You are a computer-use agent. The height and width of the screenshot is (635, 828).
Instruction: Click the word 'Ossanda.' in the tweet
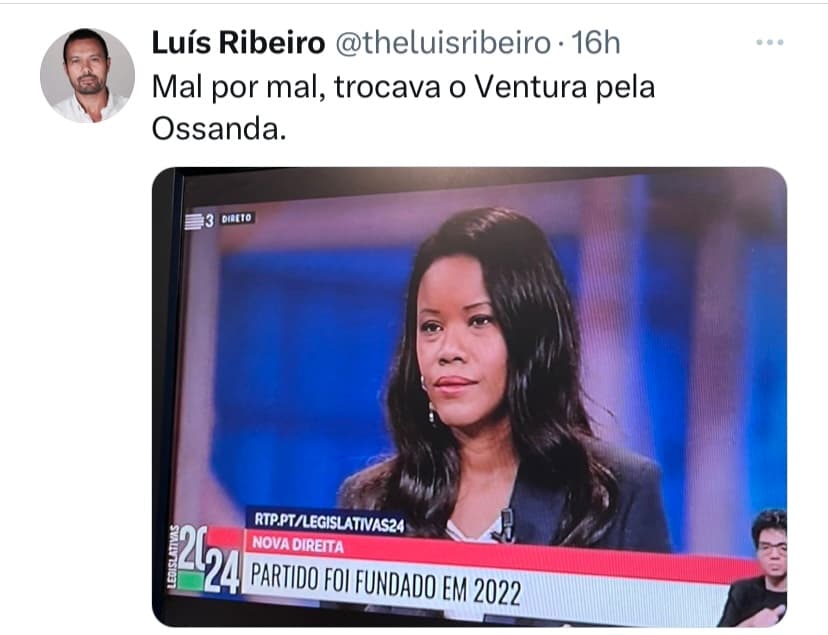coord(219,128)
